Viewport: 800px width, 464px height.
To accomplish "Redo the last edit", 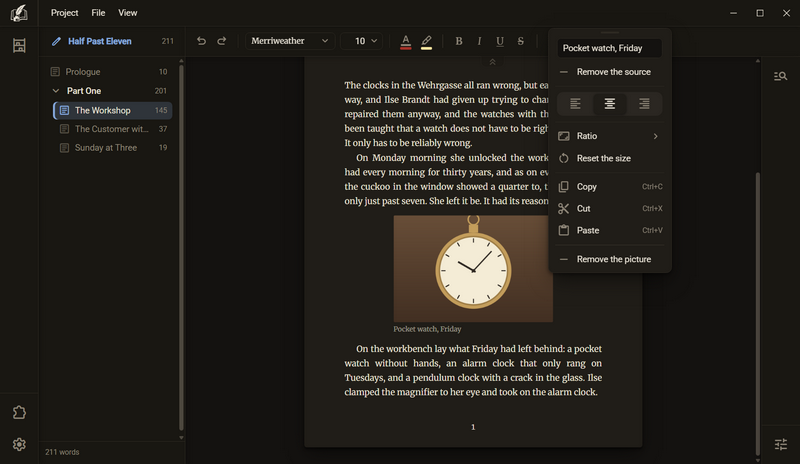I will point(221,41).
